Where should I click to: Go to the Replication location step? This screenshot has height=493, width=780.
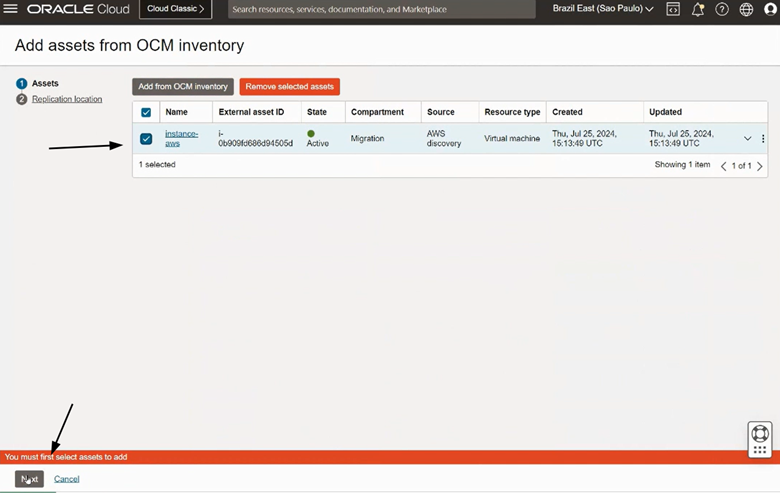tap(67, 99)
